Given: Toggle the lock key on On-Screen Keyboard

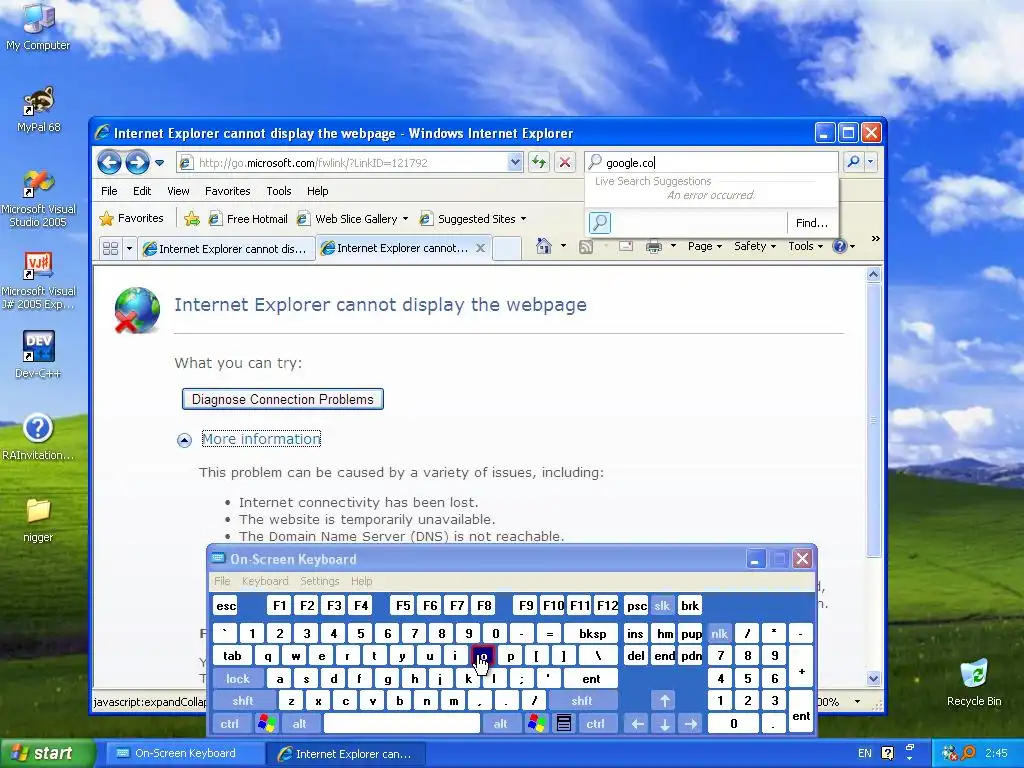Looking at the screenshot, I should point(238,679).
